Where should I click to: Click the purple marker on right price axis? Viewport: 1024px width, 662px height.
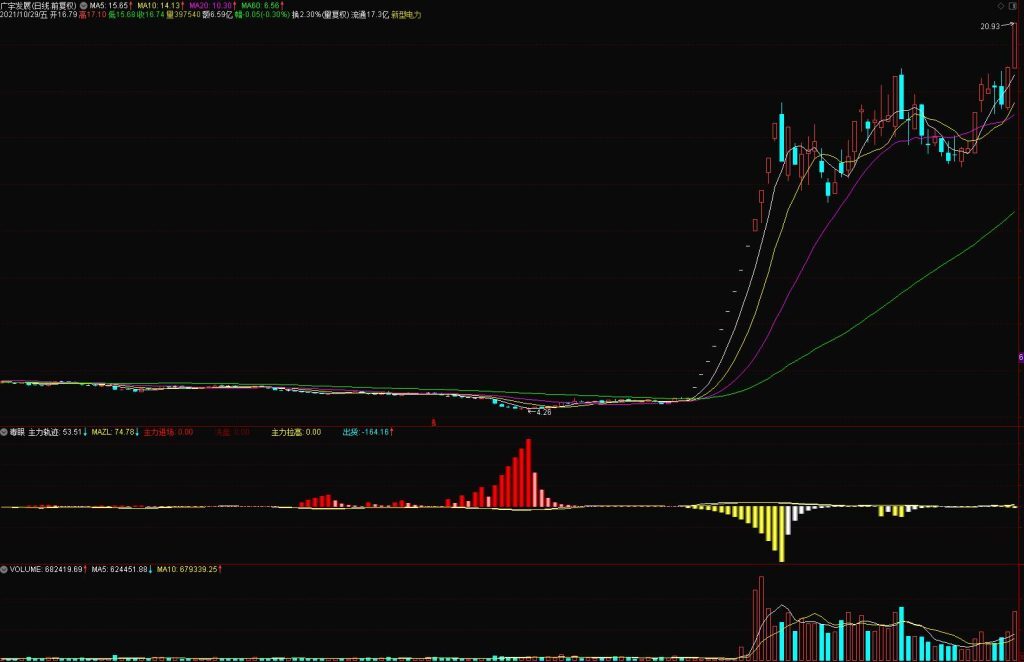(1020, 357)
